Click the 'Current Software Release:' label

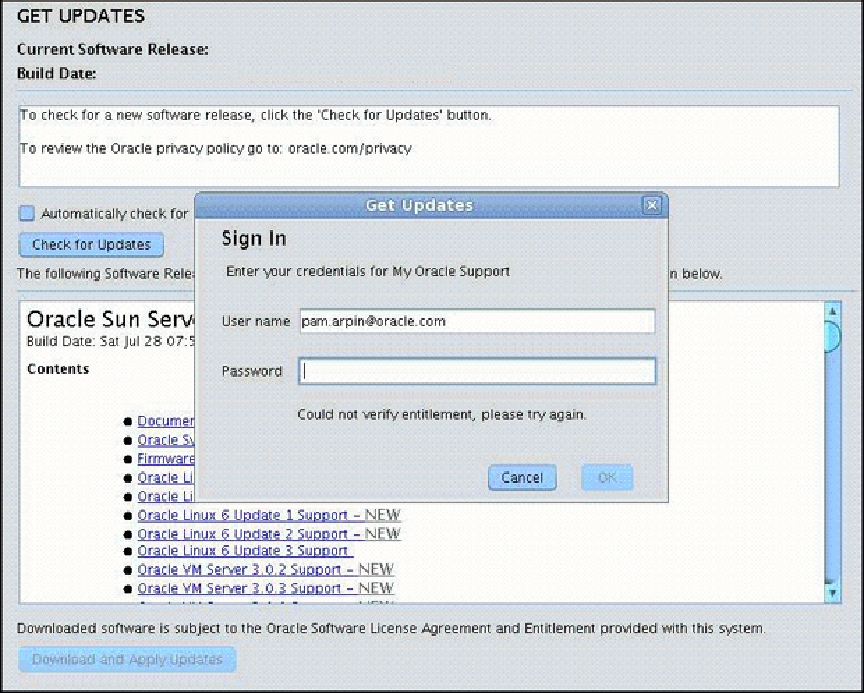pyautogui.click(x=113, y=50)
